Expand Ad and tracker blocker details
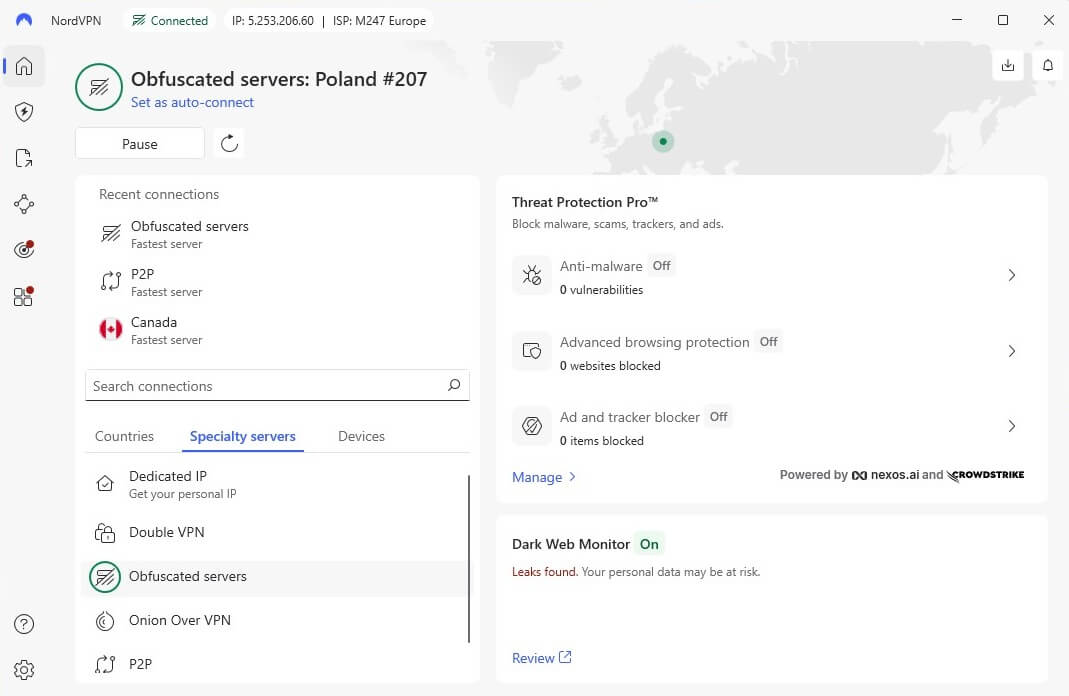The width and height of the screenshot is (1069, 696). click(1011, 426)
